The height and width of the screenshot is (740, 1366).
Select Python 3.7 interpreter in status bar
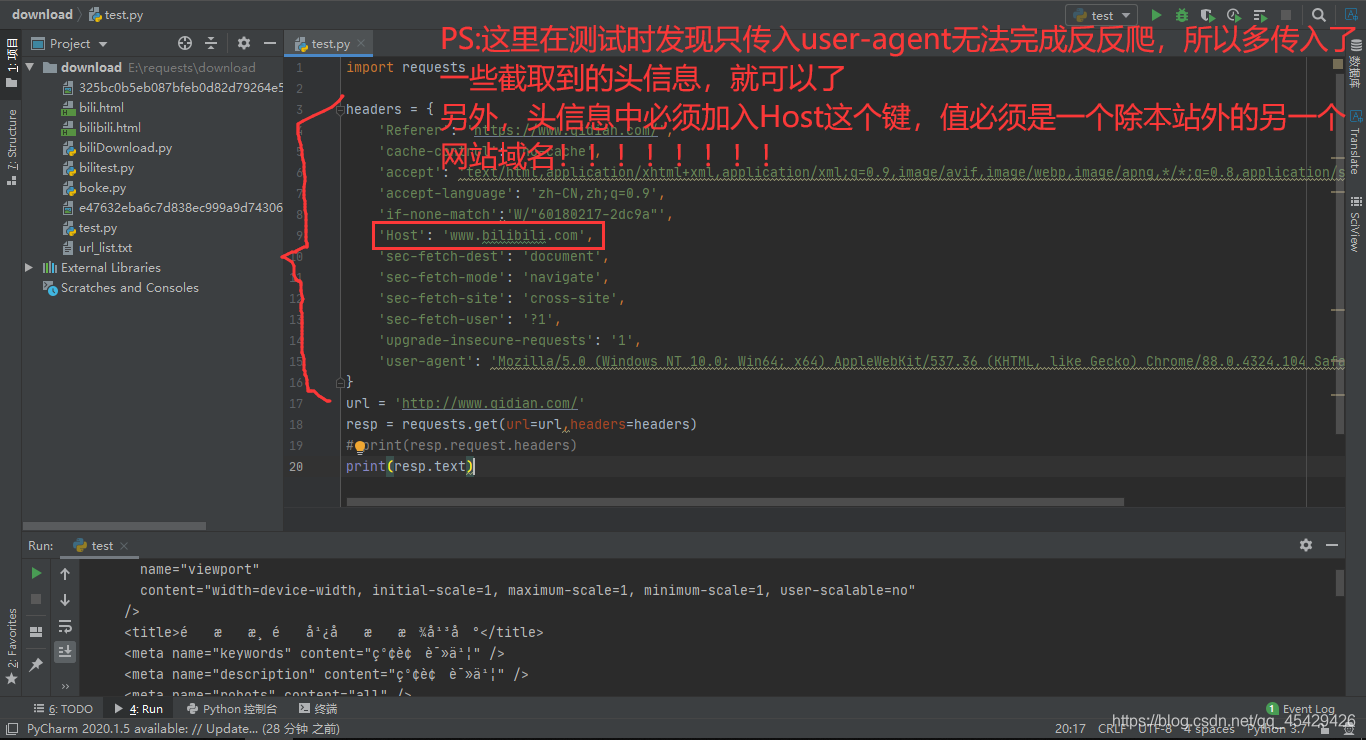coord(1278,728)
